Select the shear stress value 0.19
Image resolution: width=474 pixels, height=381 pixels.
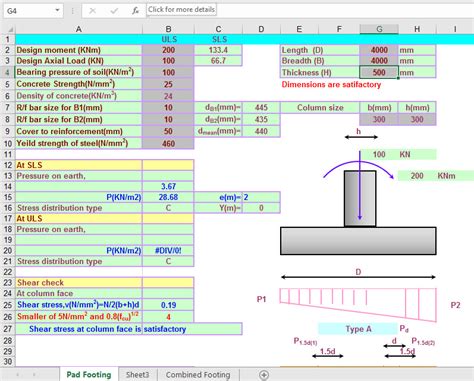tap(168, 305)
